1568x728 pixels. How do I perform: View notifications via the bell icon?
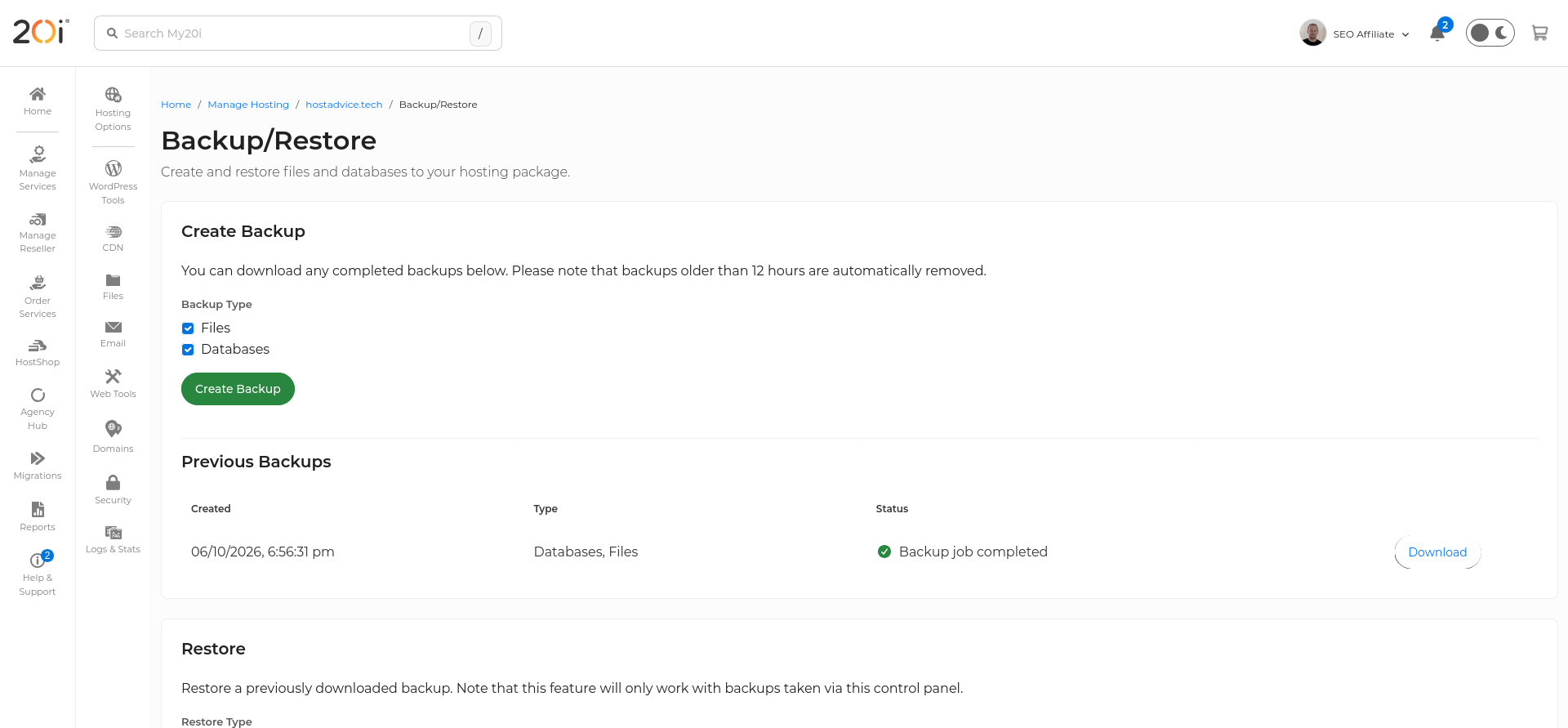[1437, 33]
